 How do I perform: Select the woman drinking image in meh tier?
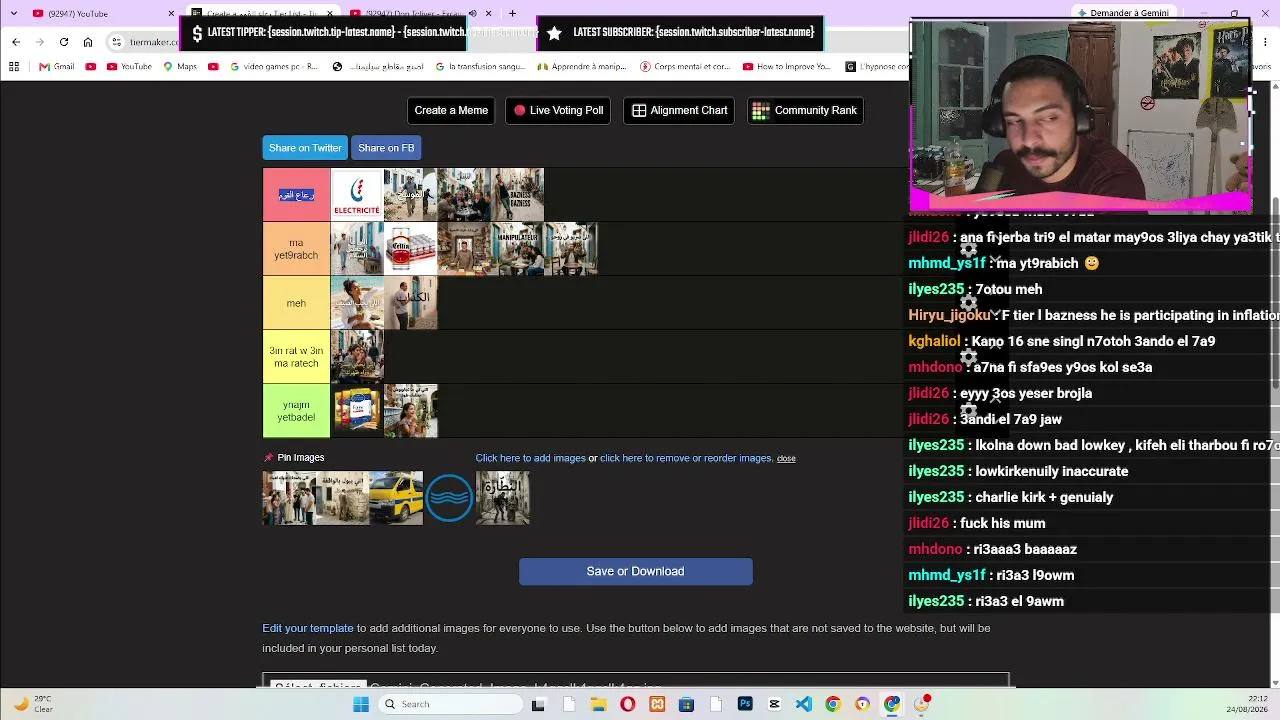point(357,303)
